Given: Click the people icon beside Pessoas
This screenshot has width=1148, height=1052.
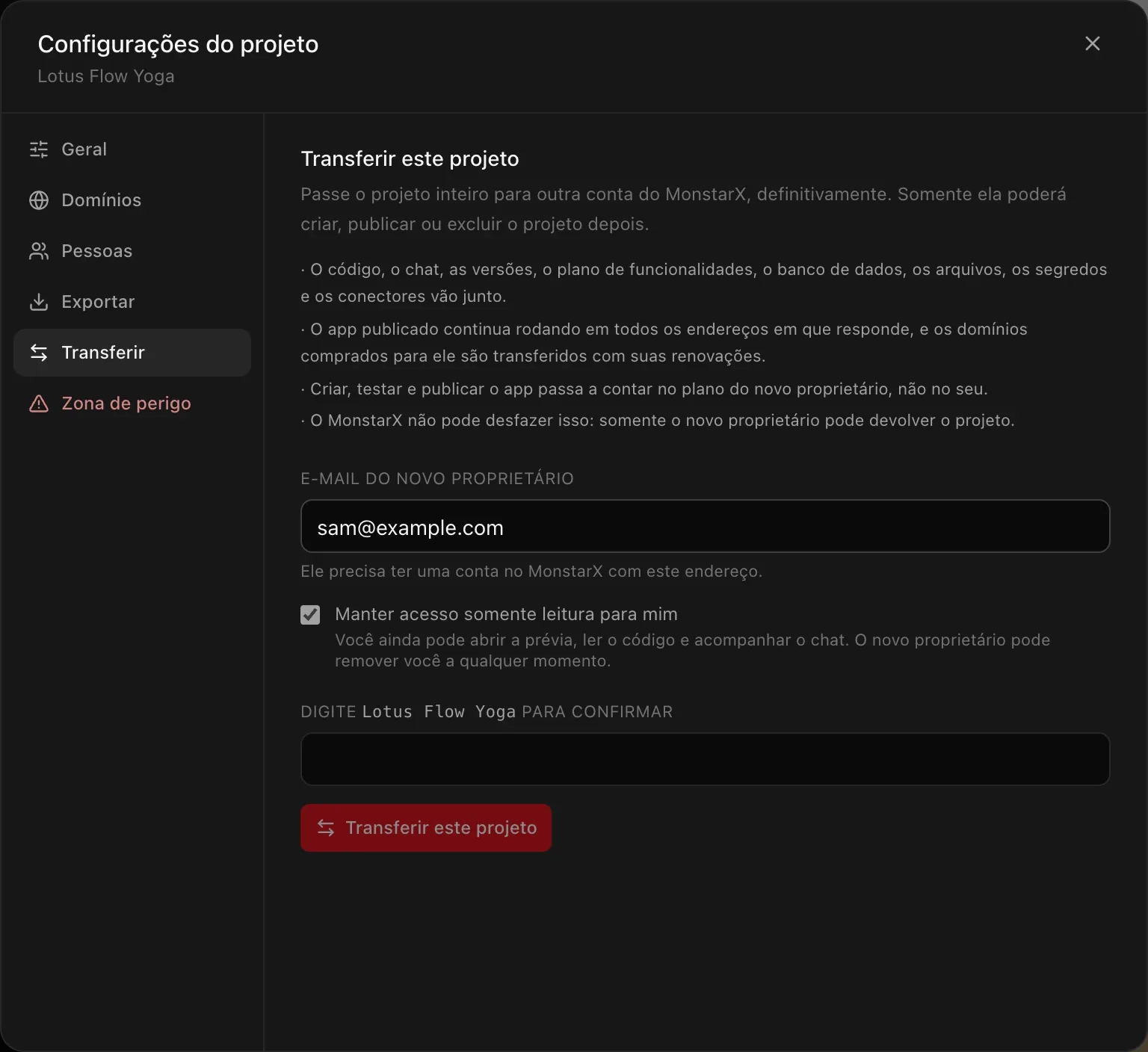Looking at the screenshot, I should [39, 251].
